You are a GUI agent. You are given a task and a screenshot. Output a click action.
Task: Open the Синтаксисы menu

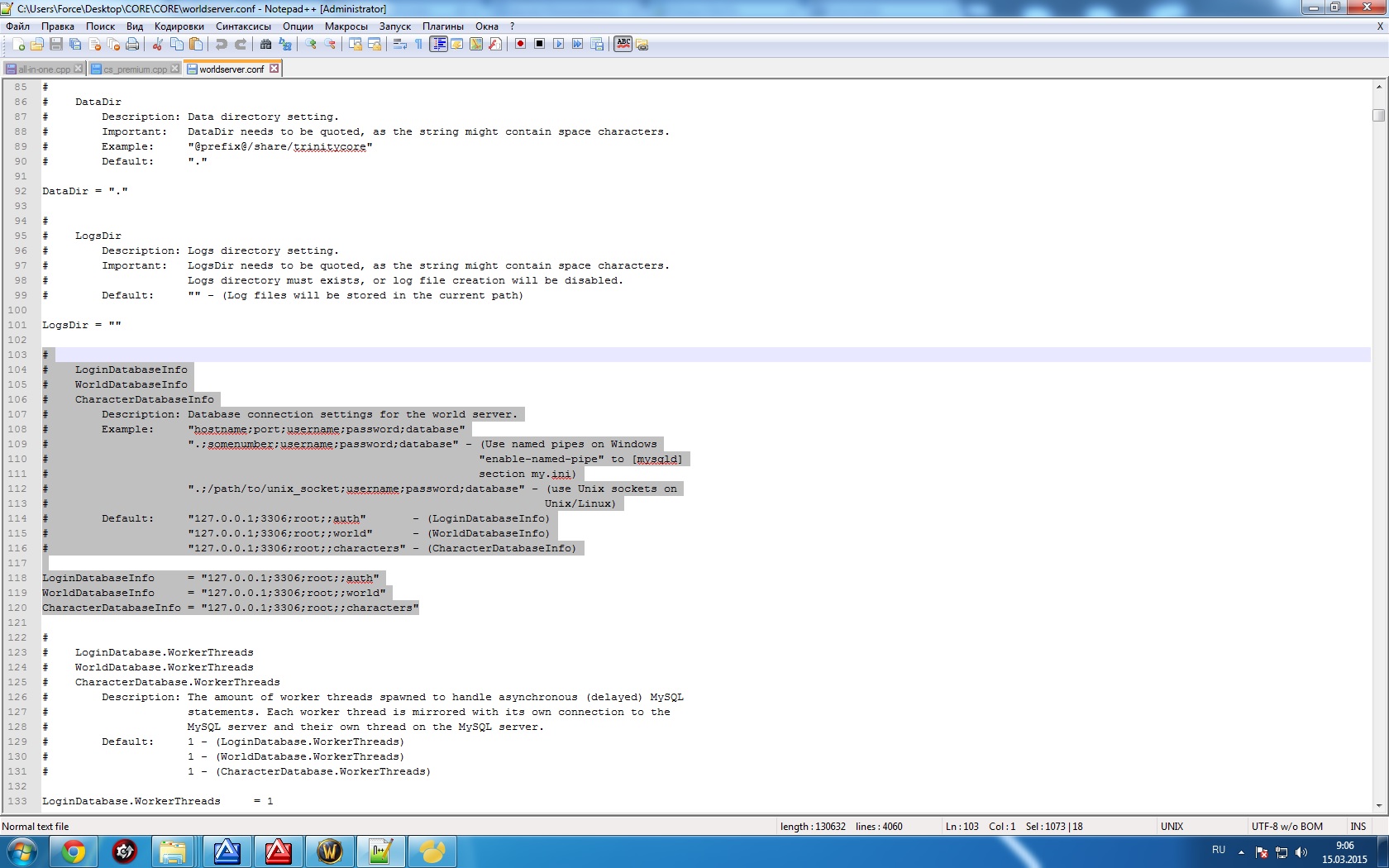(243, 26)
